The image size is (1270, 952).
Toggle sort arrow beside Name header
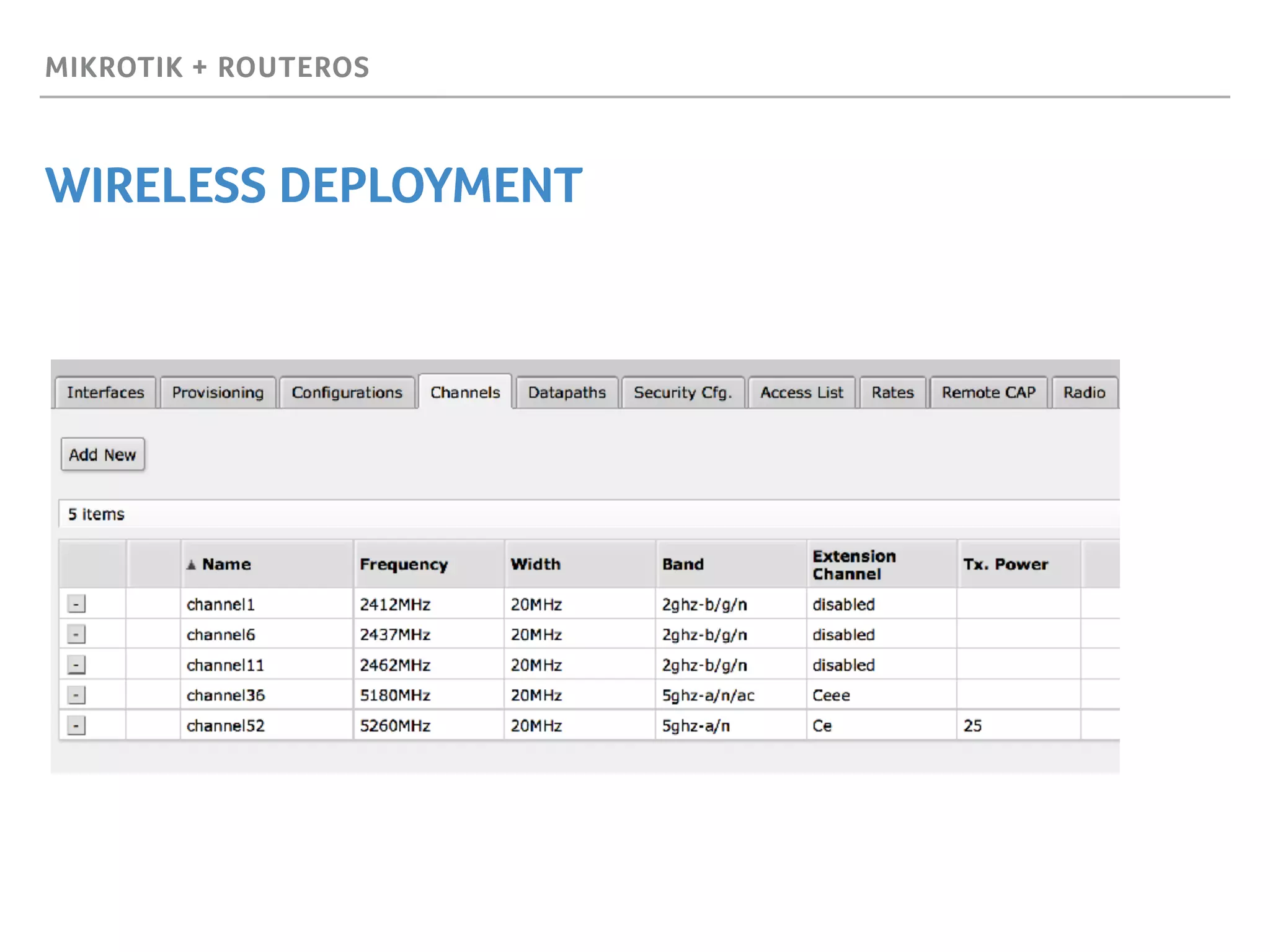point(192,565)
